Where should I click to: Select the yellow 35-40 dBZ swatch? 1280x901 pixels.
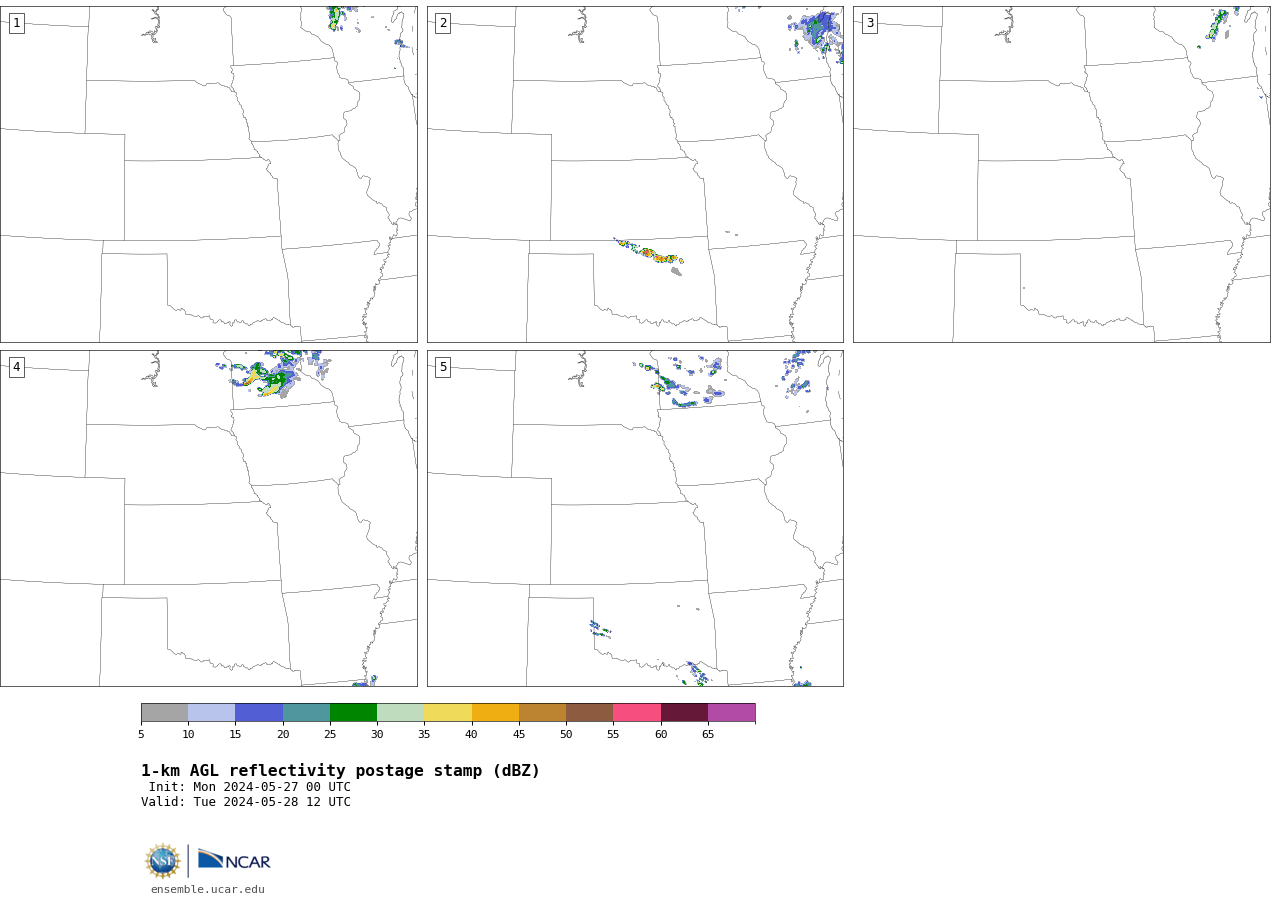coord(448,713)
